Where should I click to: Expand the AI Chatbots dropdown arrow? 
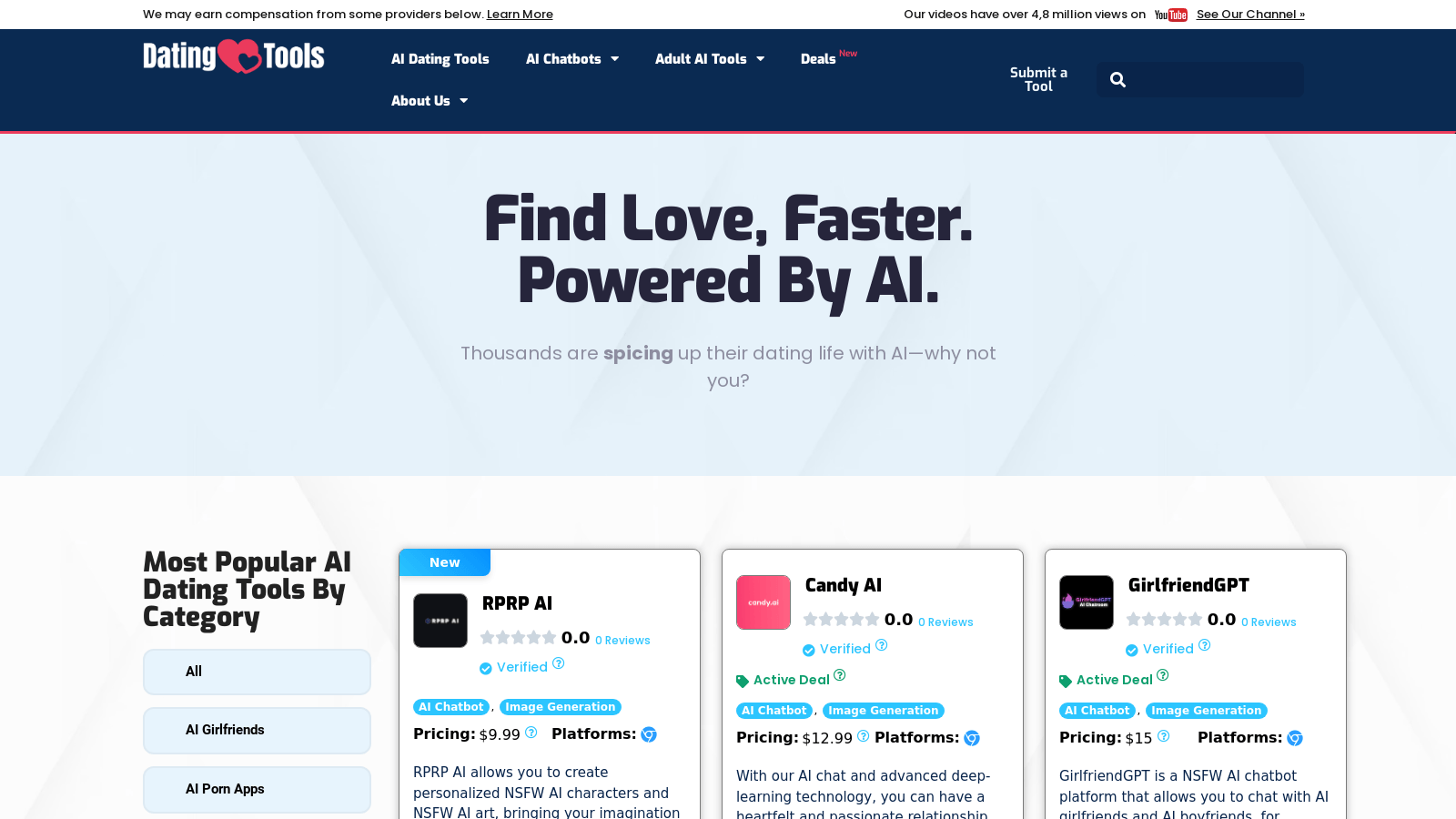click(615, 59)
